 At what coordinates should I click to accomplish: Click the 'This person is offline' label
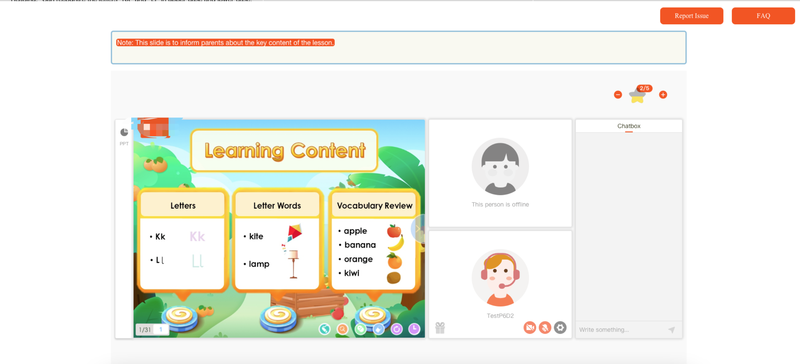(x=500, y=204)
